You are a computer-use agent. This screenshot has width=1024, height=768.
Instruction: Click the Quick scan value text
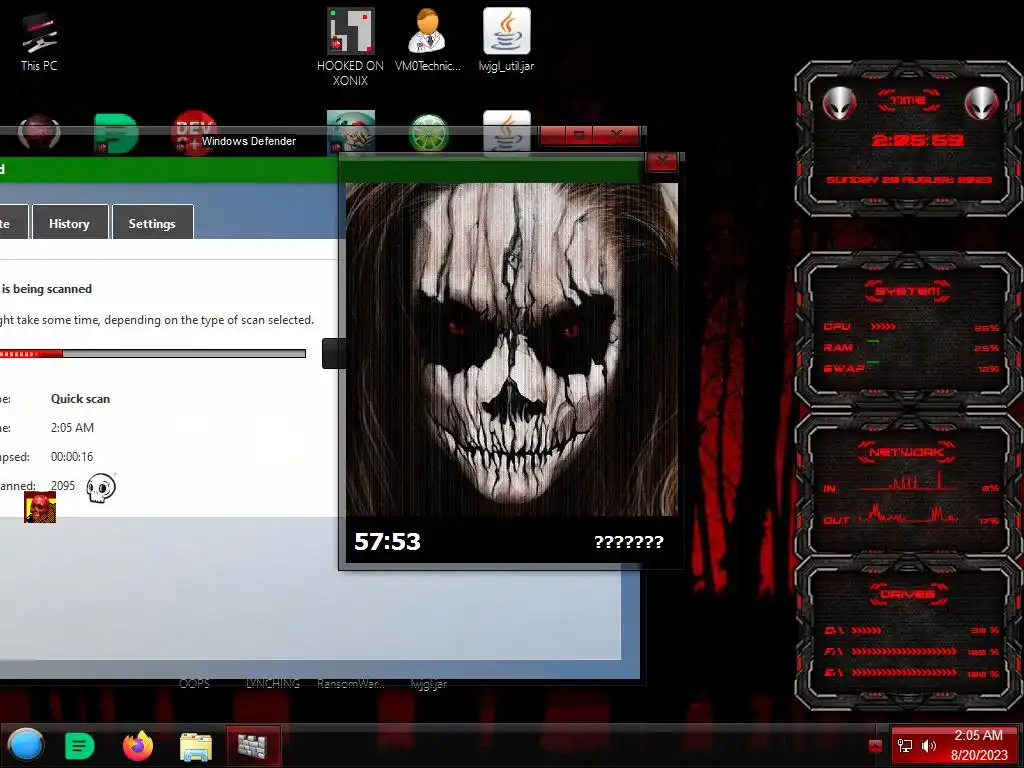click(x=80, y=398)
